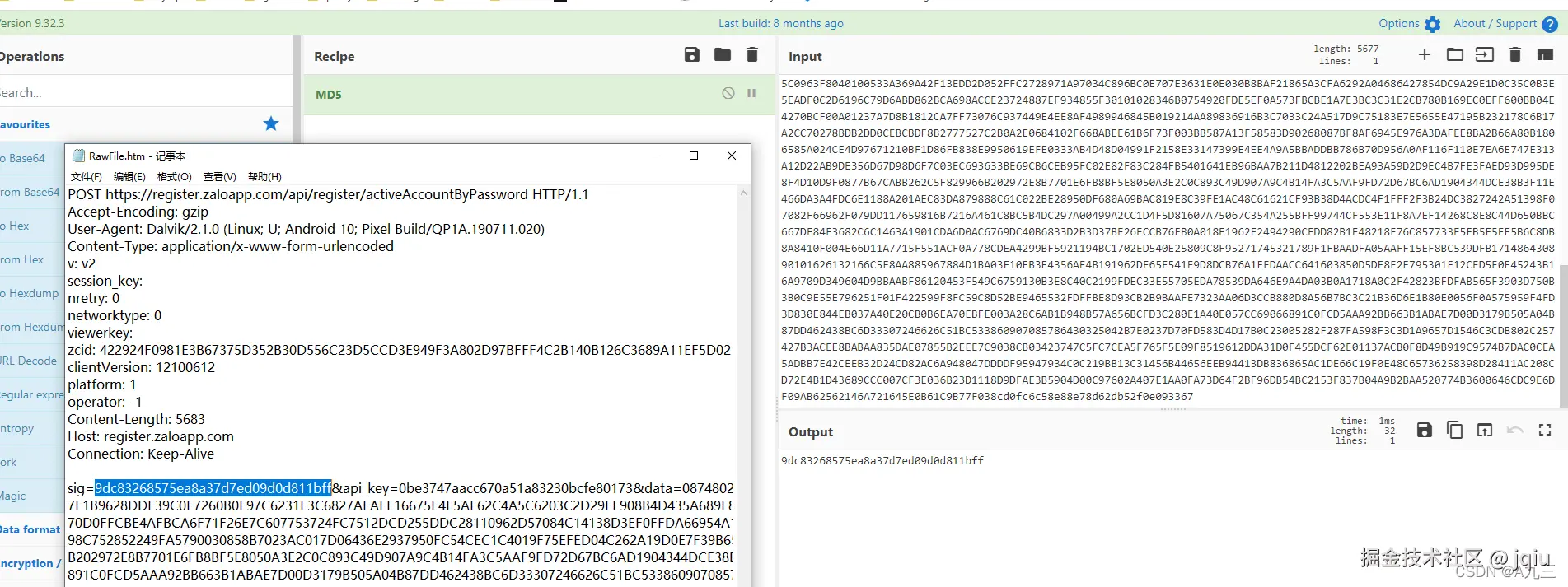Open Notepad's 编辑(E) menu
Image resolution: width=1568 pixels, height=587 pixels.
[129, 176]
